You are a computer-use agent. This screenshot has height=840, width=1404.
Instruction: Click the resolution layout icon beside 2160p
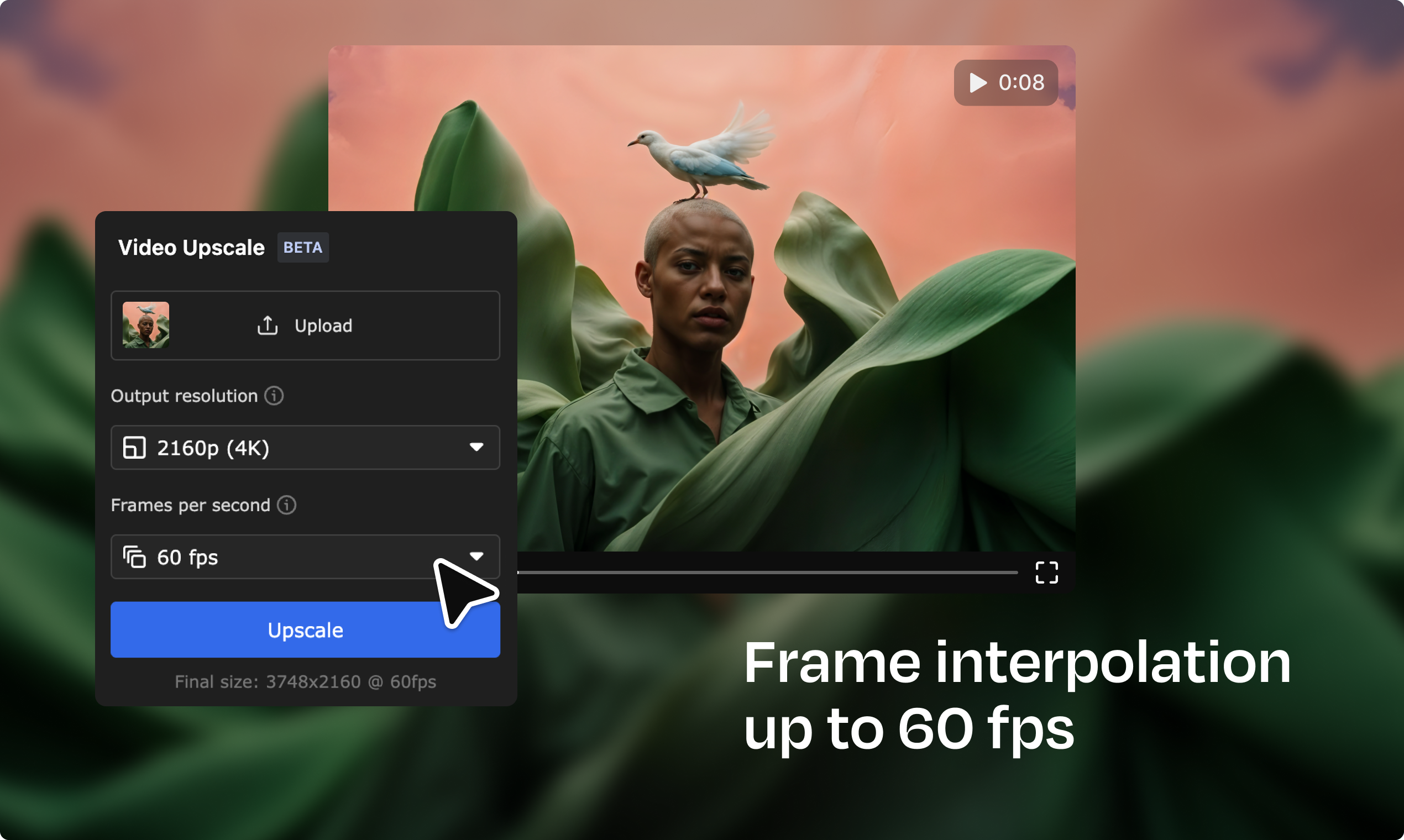(134, 448)
